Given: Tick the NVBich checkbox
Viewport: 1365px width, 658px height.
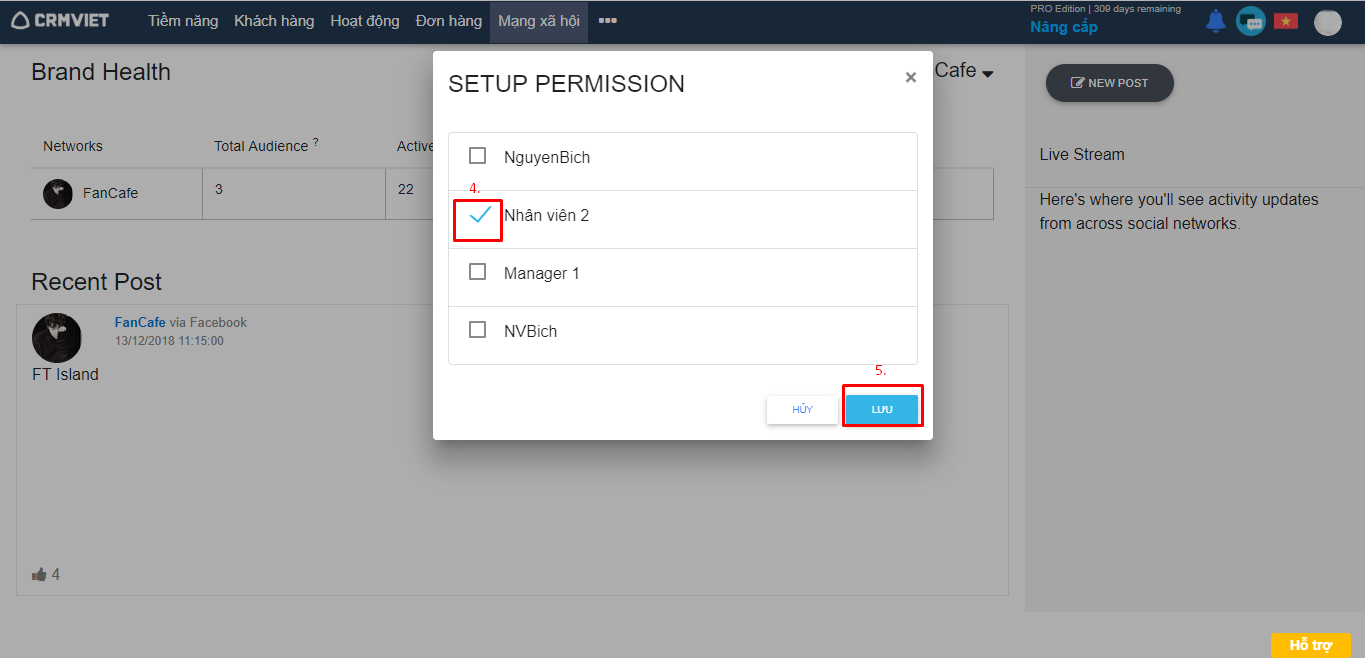Looking at the screenshot, I should 478,330.
